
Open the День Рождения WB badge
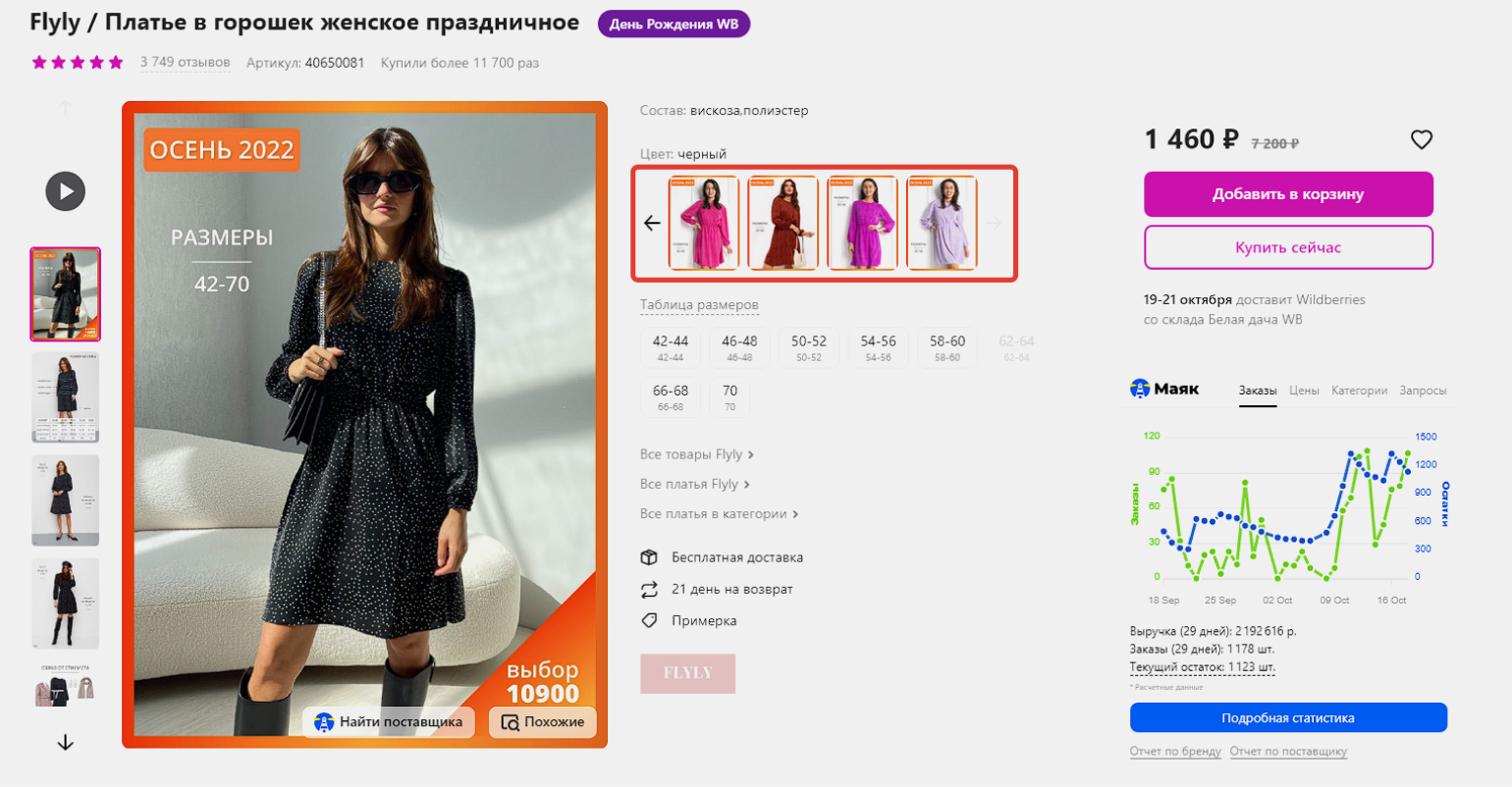(x=674, y=24)
